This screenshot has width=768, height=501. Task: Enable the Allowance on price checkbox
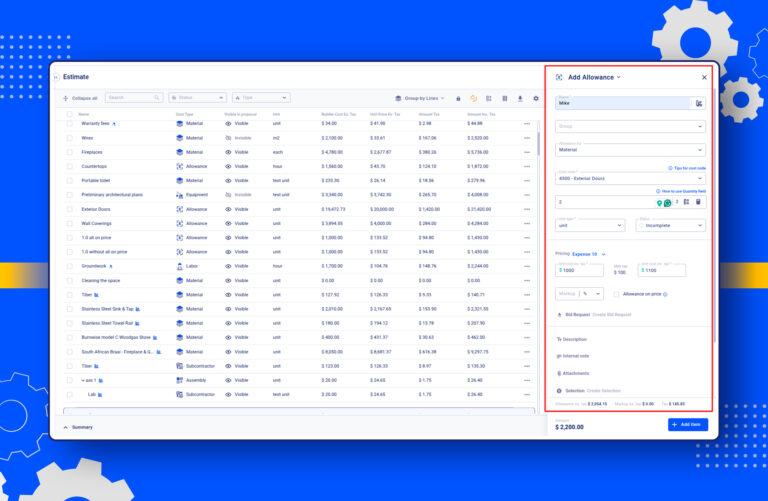click(616, 294)
